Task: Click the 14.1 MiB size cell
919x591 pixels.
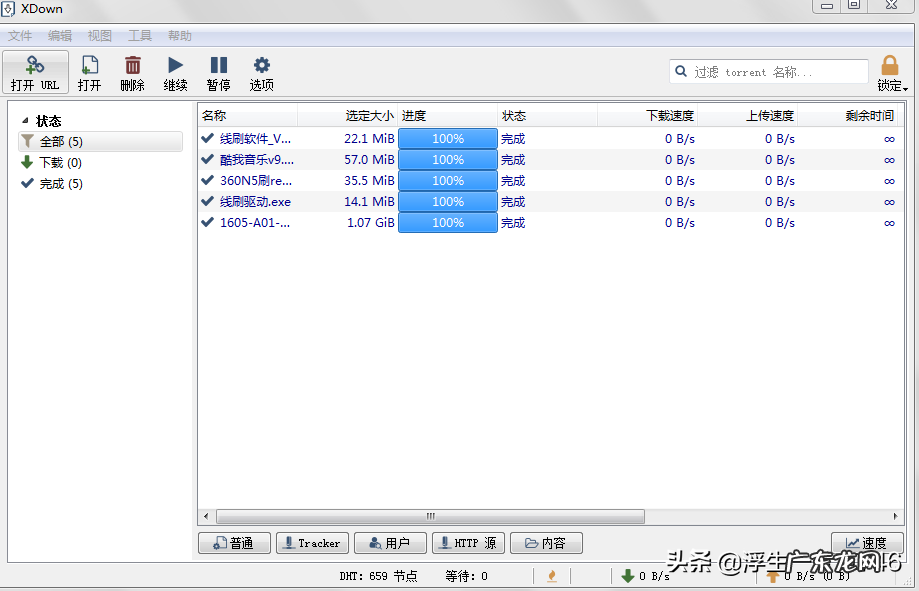Action: click(369, 202)
